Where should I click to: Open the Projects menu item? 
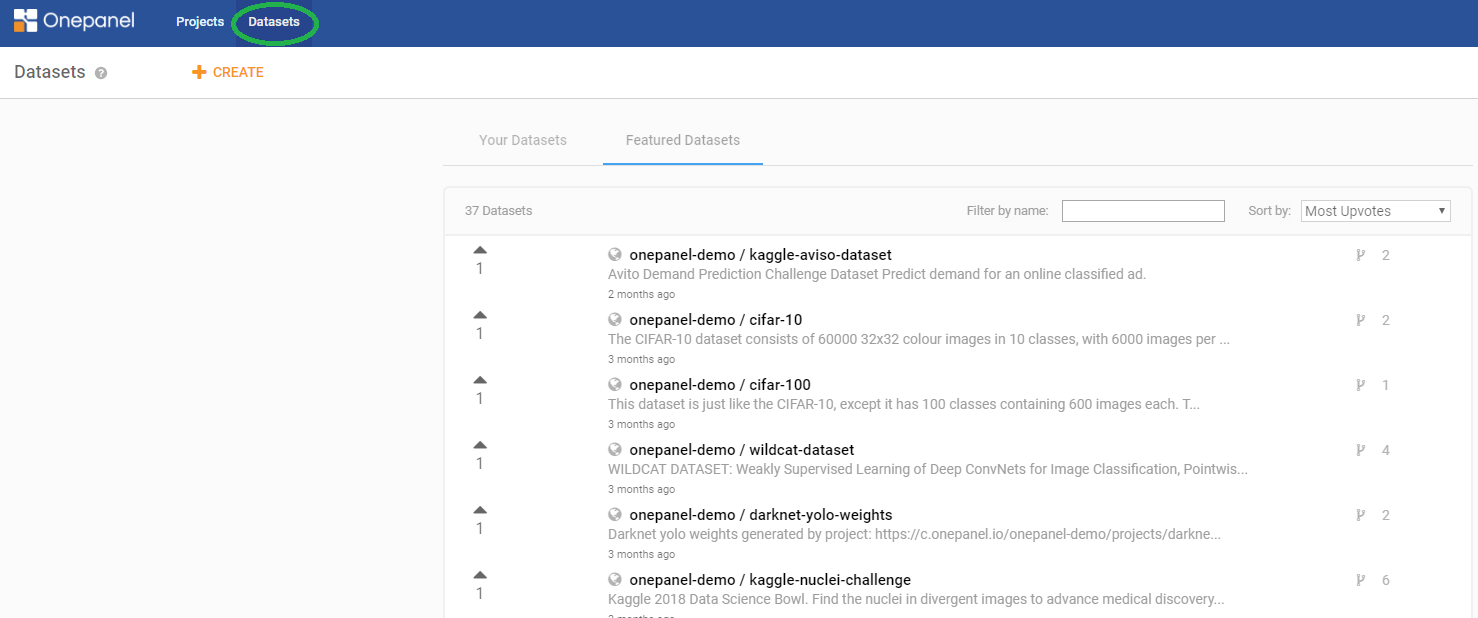pos(200,22)
